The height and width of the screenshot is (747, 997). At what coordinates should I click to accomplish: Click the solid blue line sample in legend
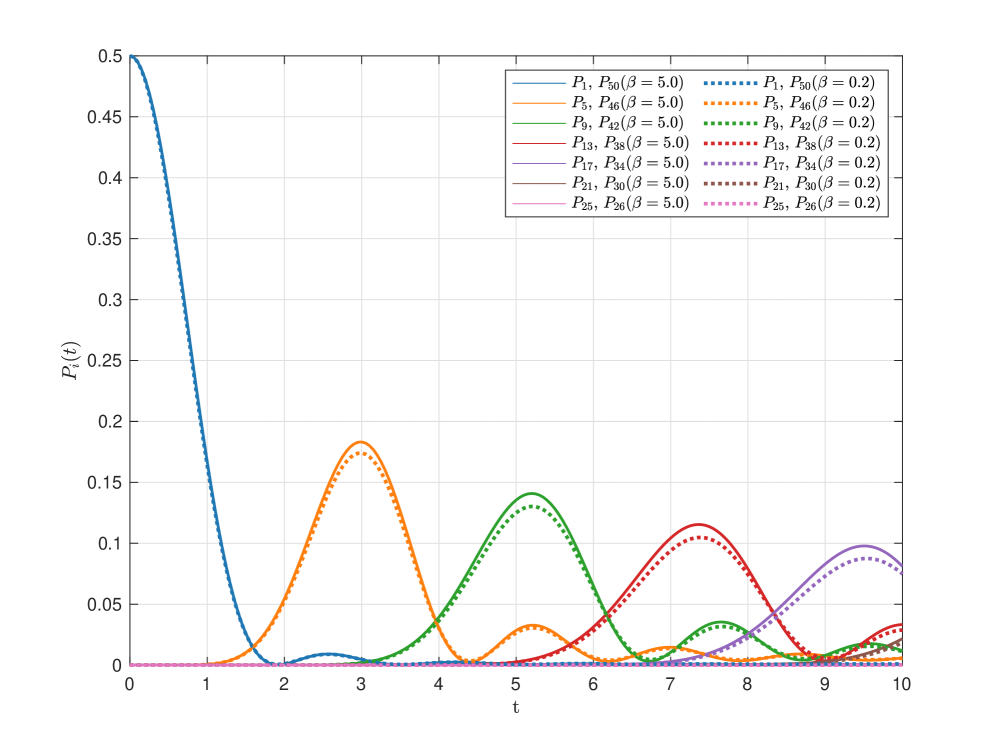(x=539, y=83)
